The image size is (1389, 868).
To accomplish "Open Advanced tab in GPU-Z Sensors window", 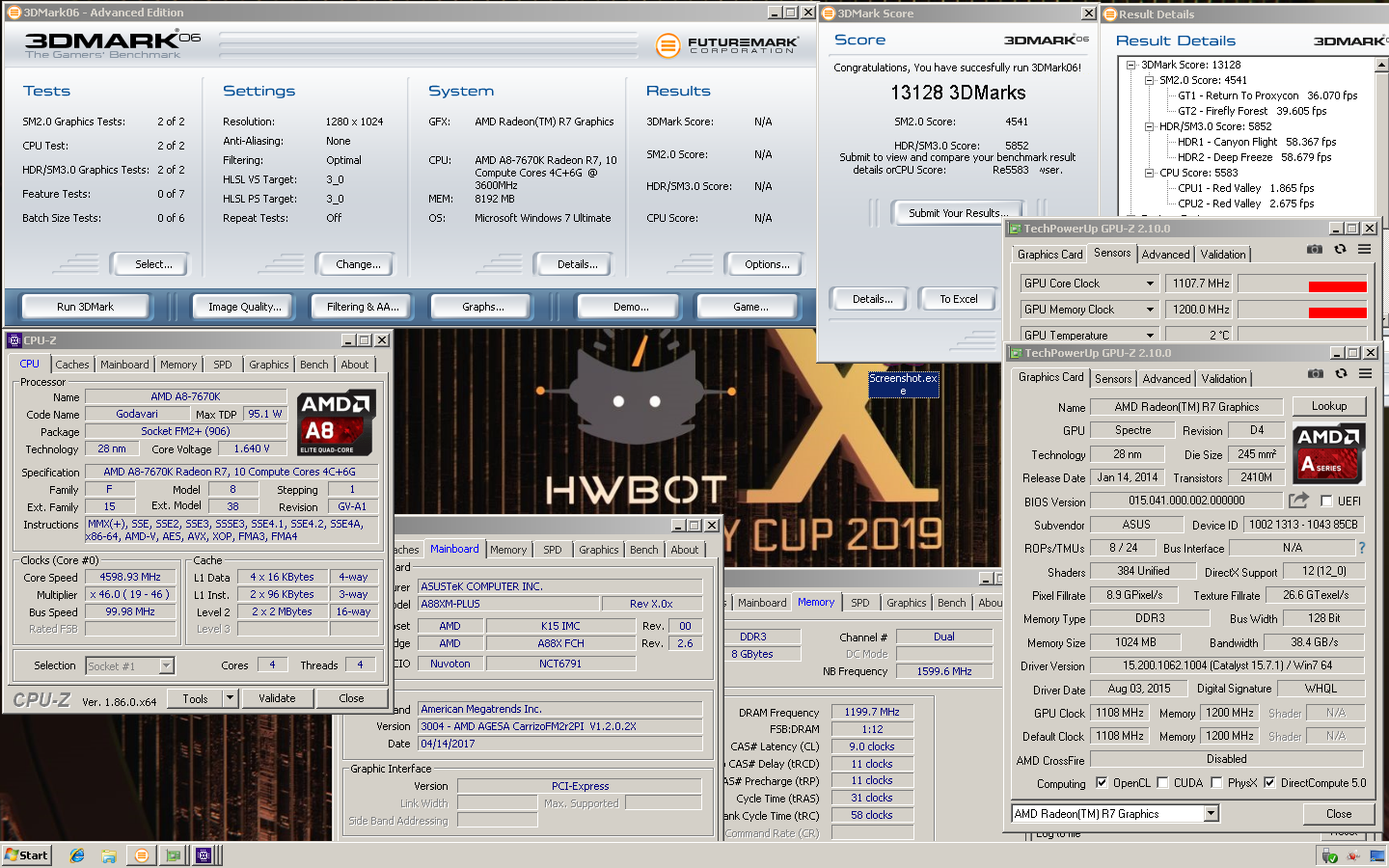I will click(x=1165, y=255).
